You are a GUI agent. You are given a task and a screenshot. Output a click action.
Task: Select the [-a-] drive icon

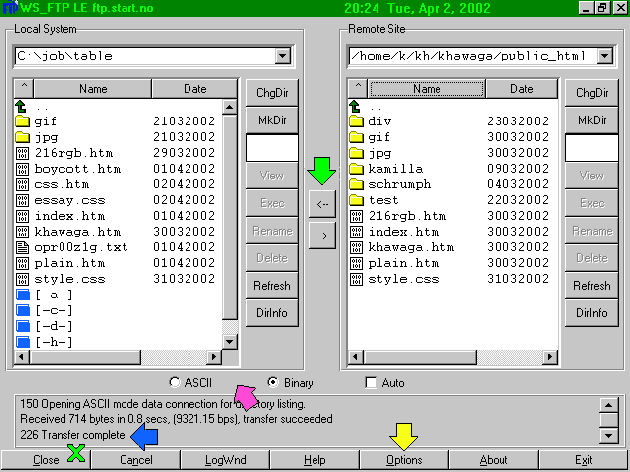tap(23, 295)
